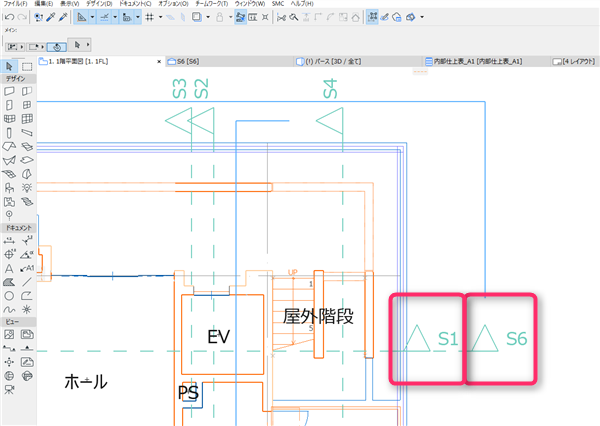The width and height of the screenshot is (600, 426).
Task: Expand dropdown arrow next to guide lines button
Action: [92, 17]
